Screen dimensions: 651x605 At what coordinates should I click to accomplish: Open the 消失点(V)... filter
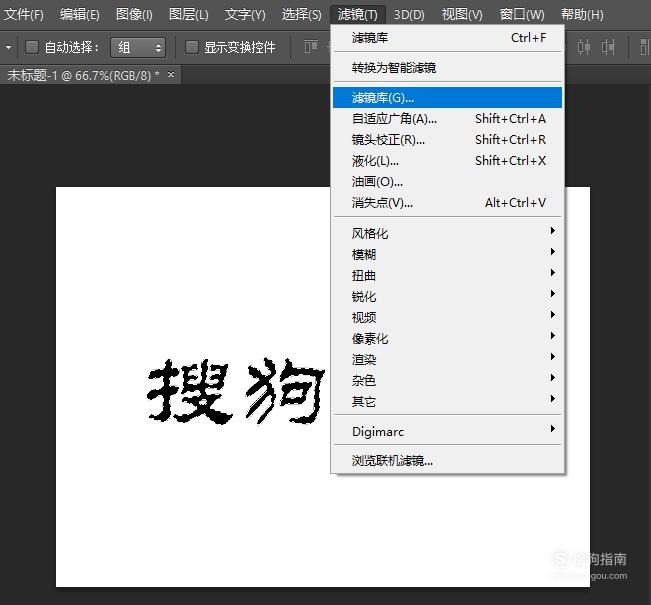[x=447, y=203]
